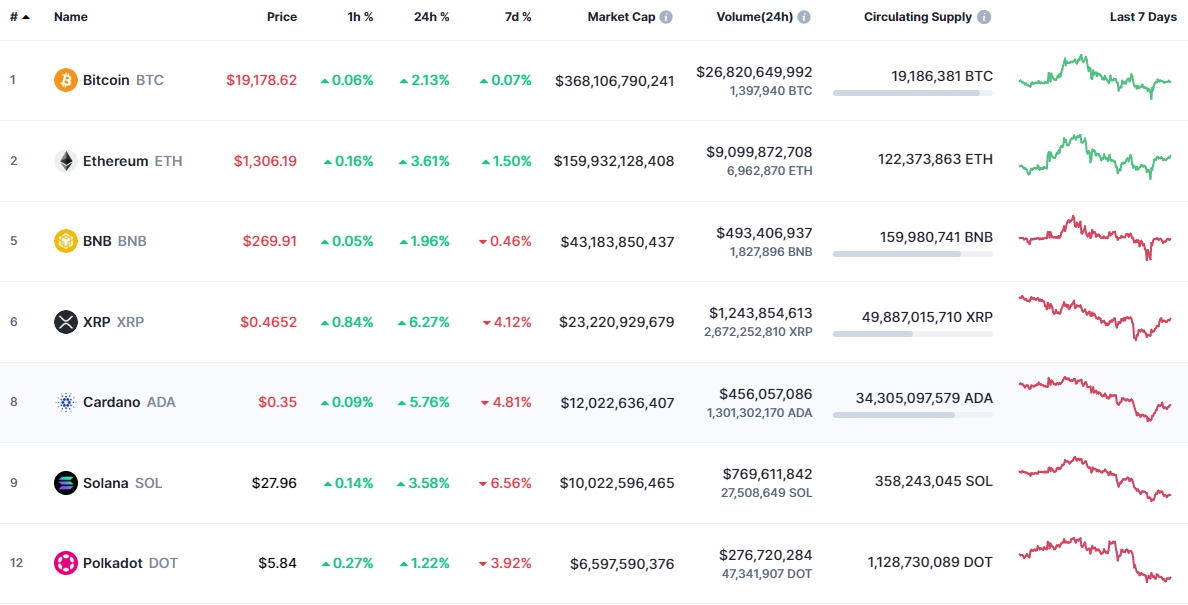This screenshot has height=605, width=1188.
Task: Sort table by Name column header
Action: click(70, 17)
